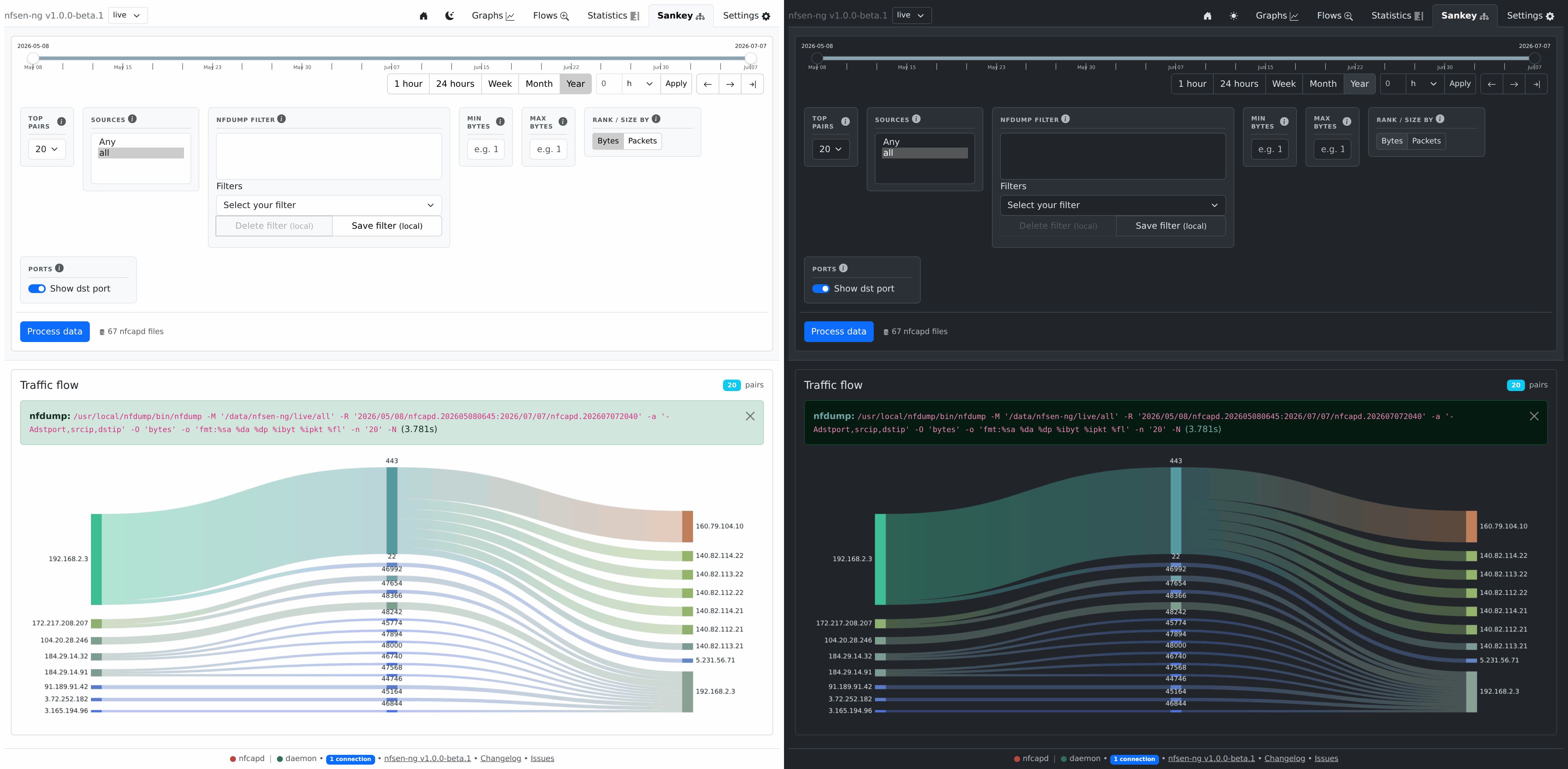1568x769 pixels.
Task: Click the Sources info icon in light pane
Action: tap(132, 119)
